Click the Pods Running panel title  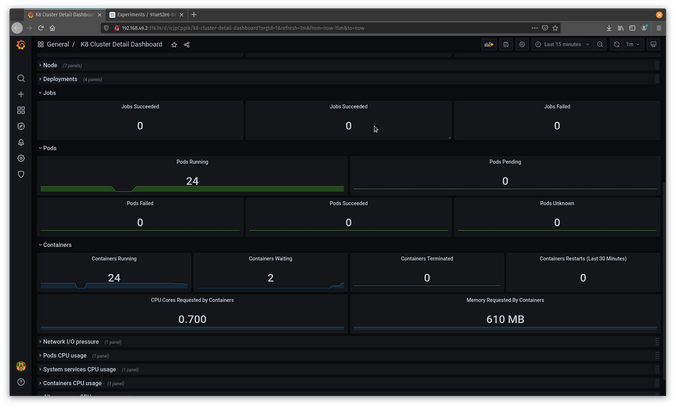192,162
